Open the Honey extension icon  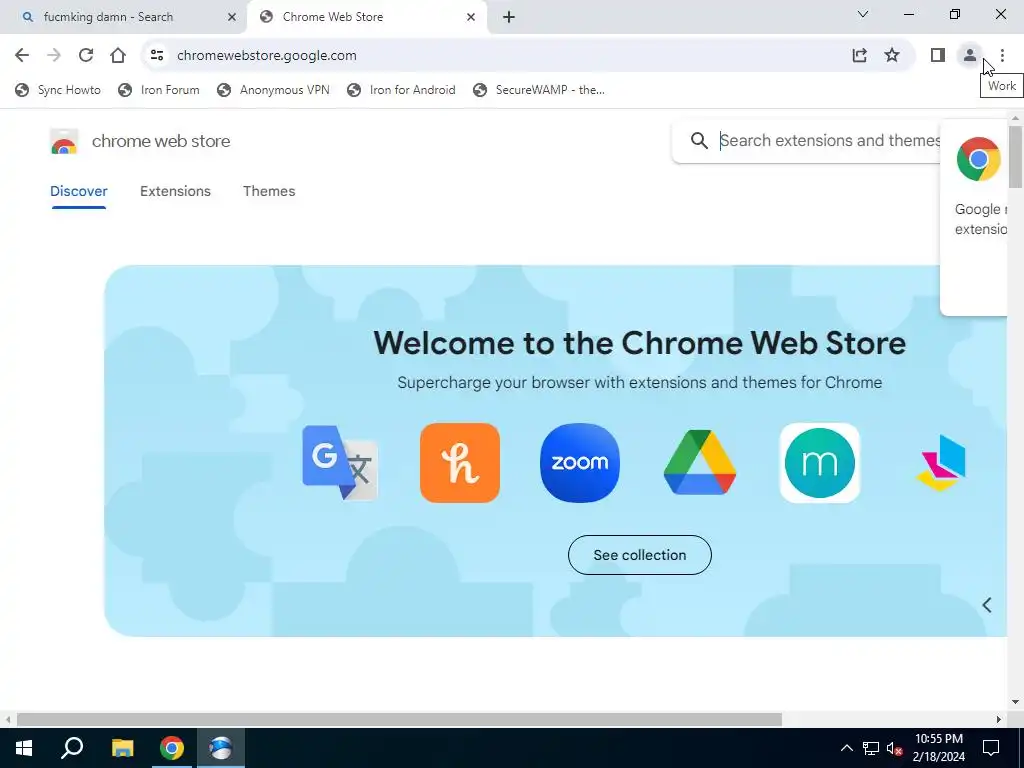pyautogui.click(x=460, y=463)
